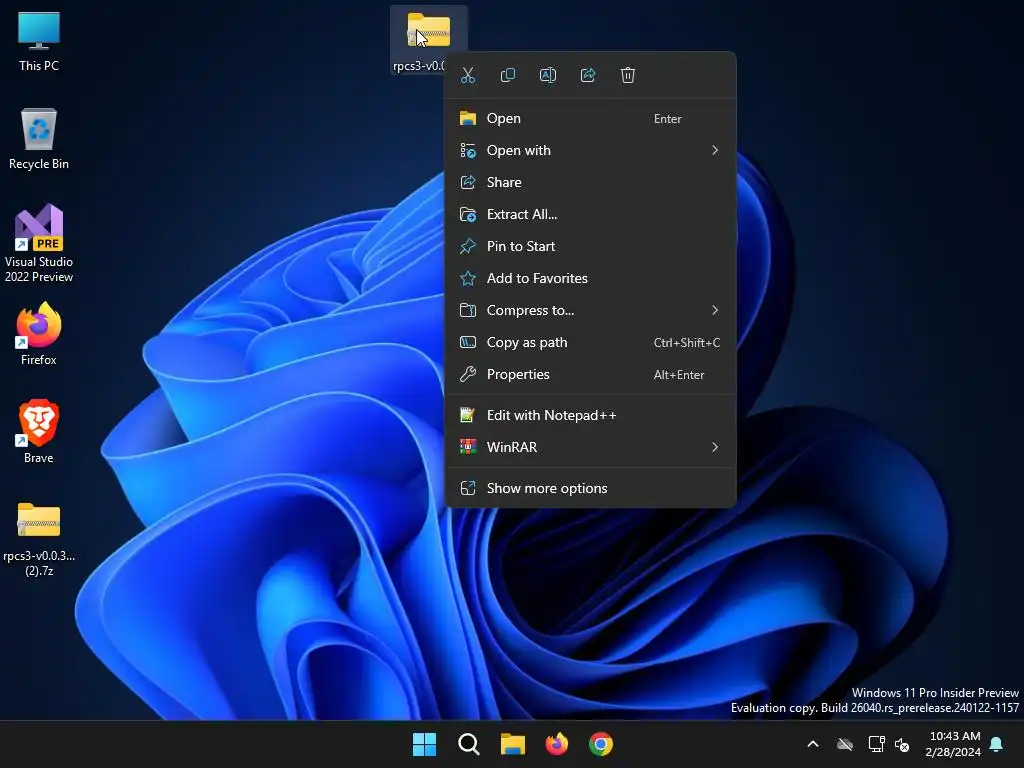
Task: Select the WinRAR menu entry
Action: click(590, 447)
